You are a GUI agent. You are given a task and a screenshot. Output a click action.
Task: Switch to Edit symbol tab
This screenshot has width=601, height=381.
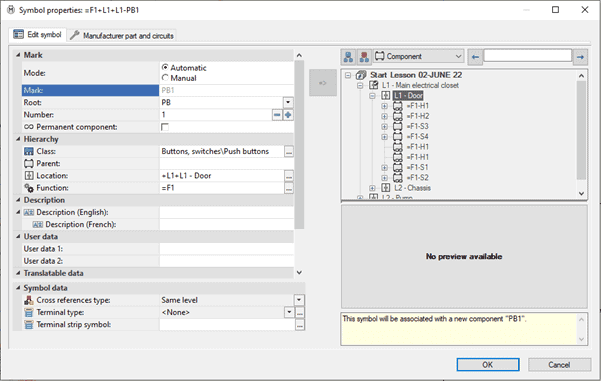[x=37, y=35]
